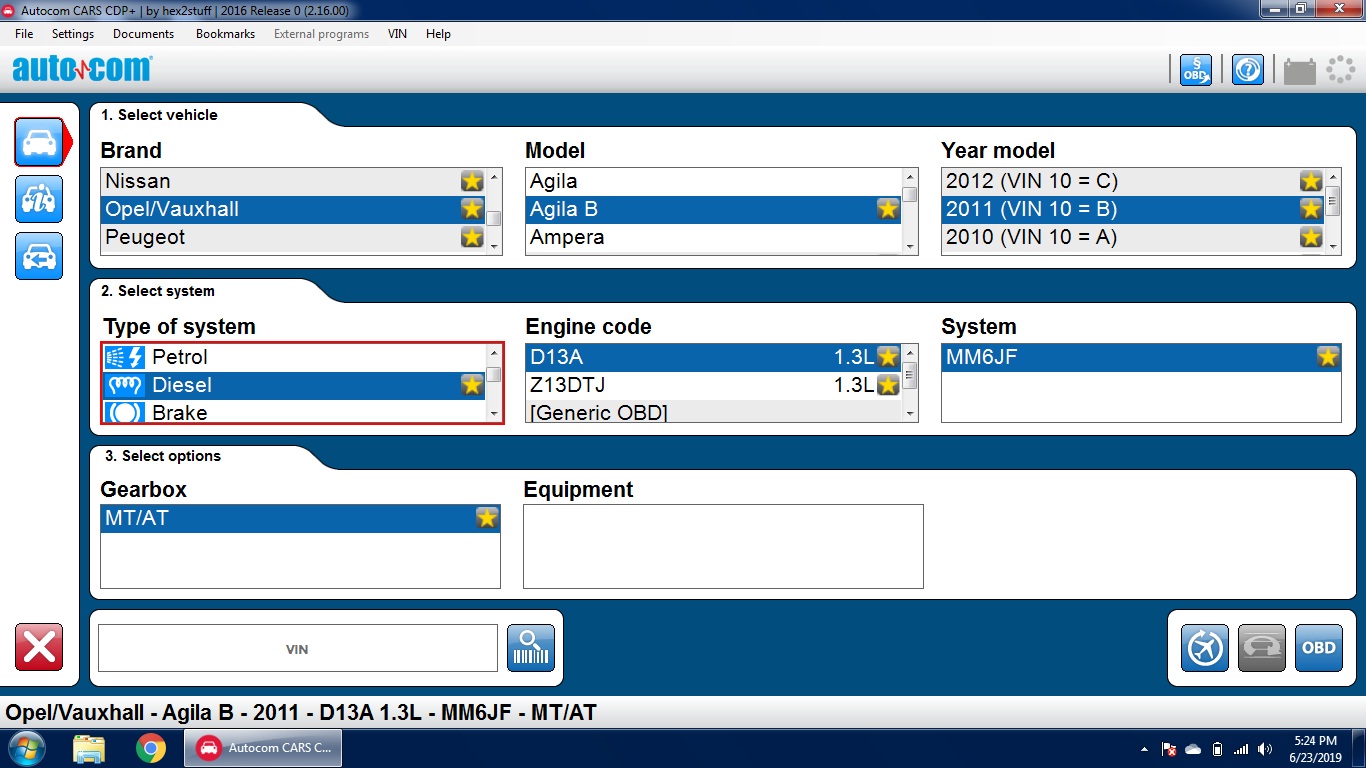Open the mechanic/workshop sidebar icon
Viewport: 1366px width, 768px height.
(39, 199)
